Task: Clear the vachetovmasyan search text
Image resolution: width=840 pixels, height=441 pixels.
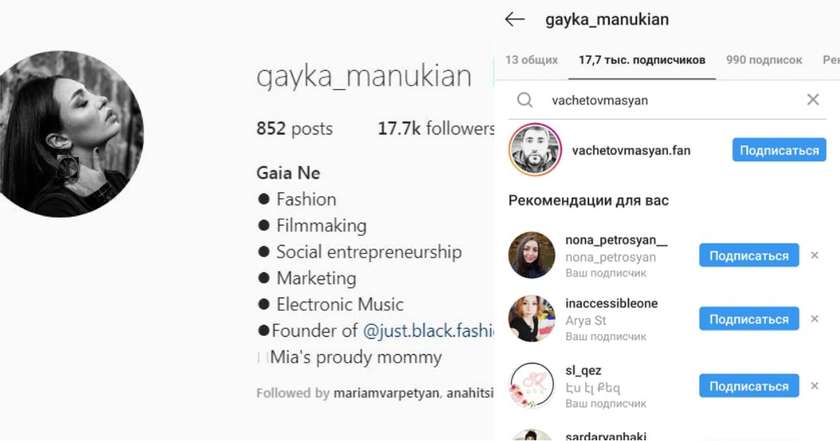Action: click(813, 99)
